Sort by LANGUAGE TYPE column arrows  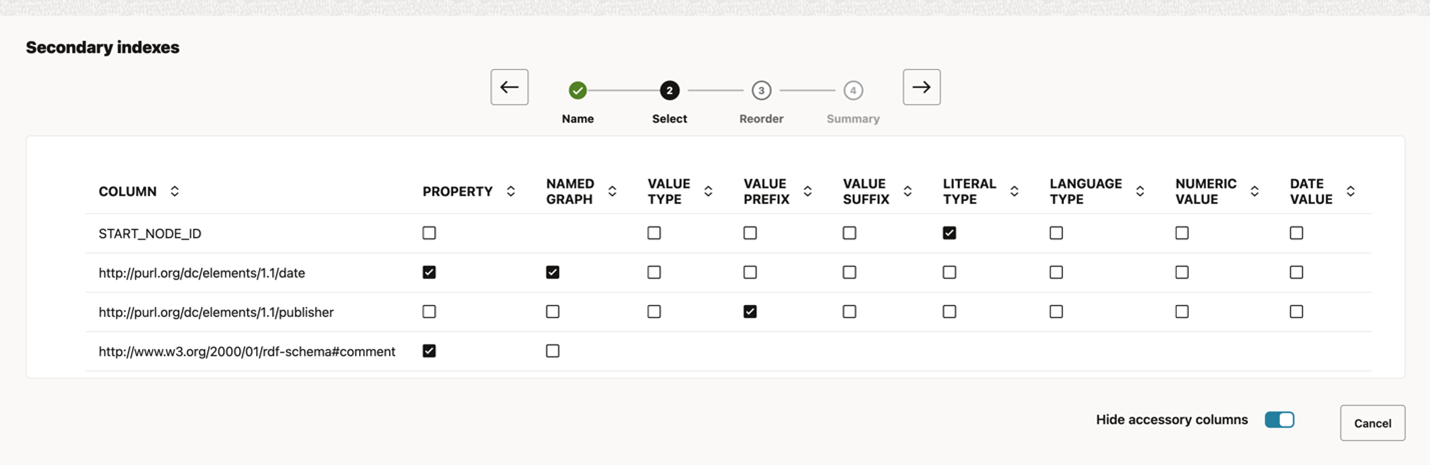pyautogui.click(x=1140, y=191)
